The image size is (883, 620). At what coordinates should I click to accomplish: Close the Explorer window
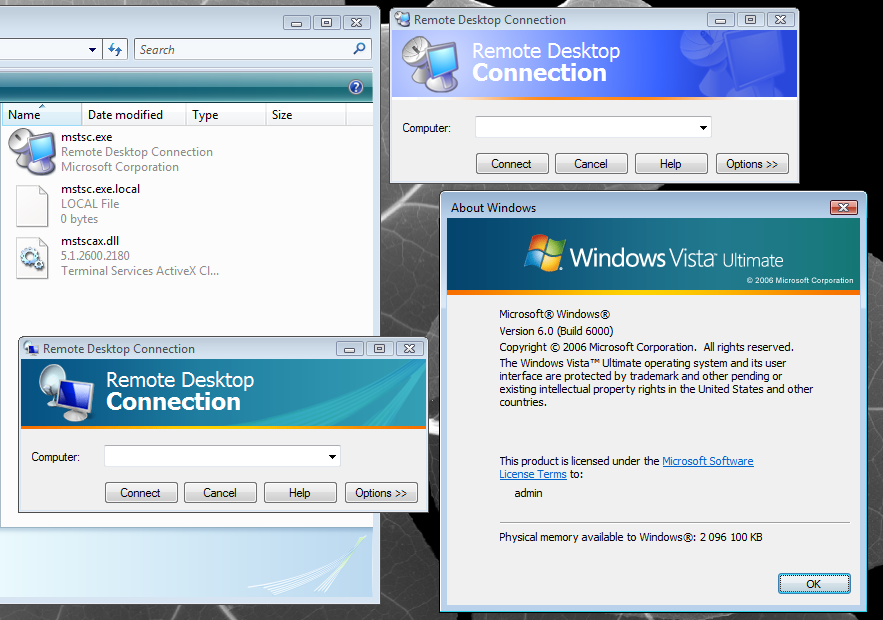[356, 23]
